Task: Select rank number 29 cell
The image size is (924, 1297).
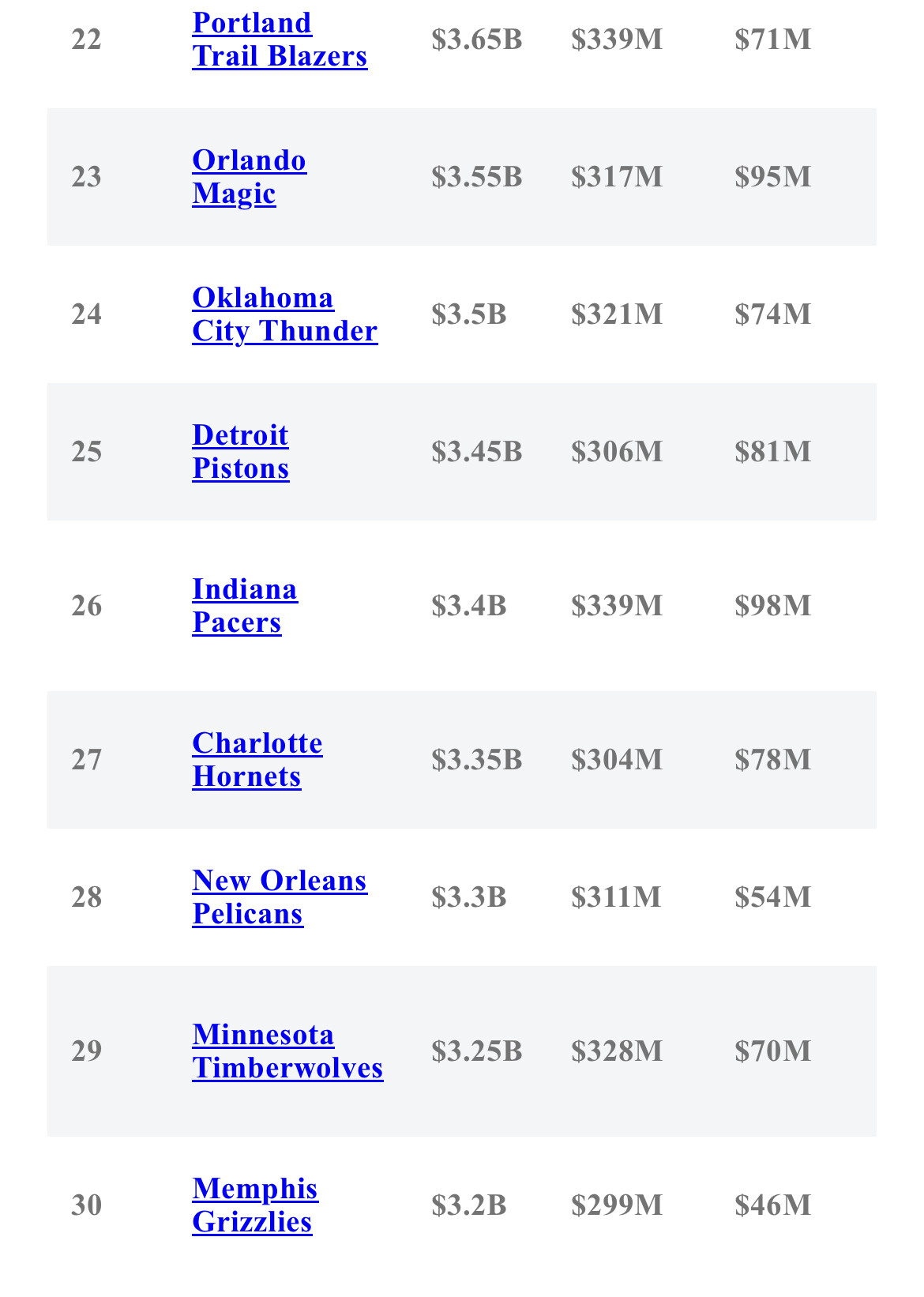Action: click(x=87, y=1051)
